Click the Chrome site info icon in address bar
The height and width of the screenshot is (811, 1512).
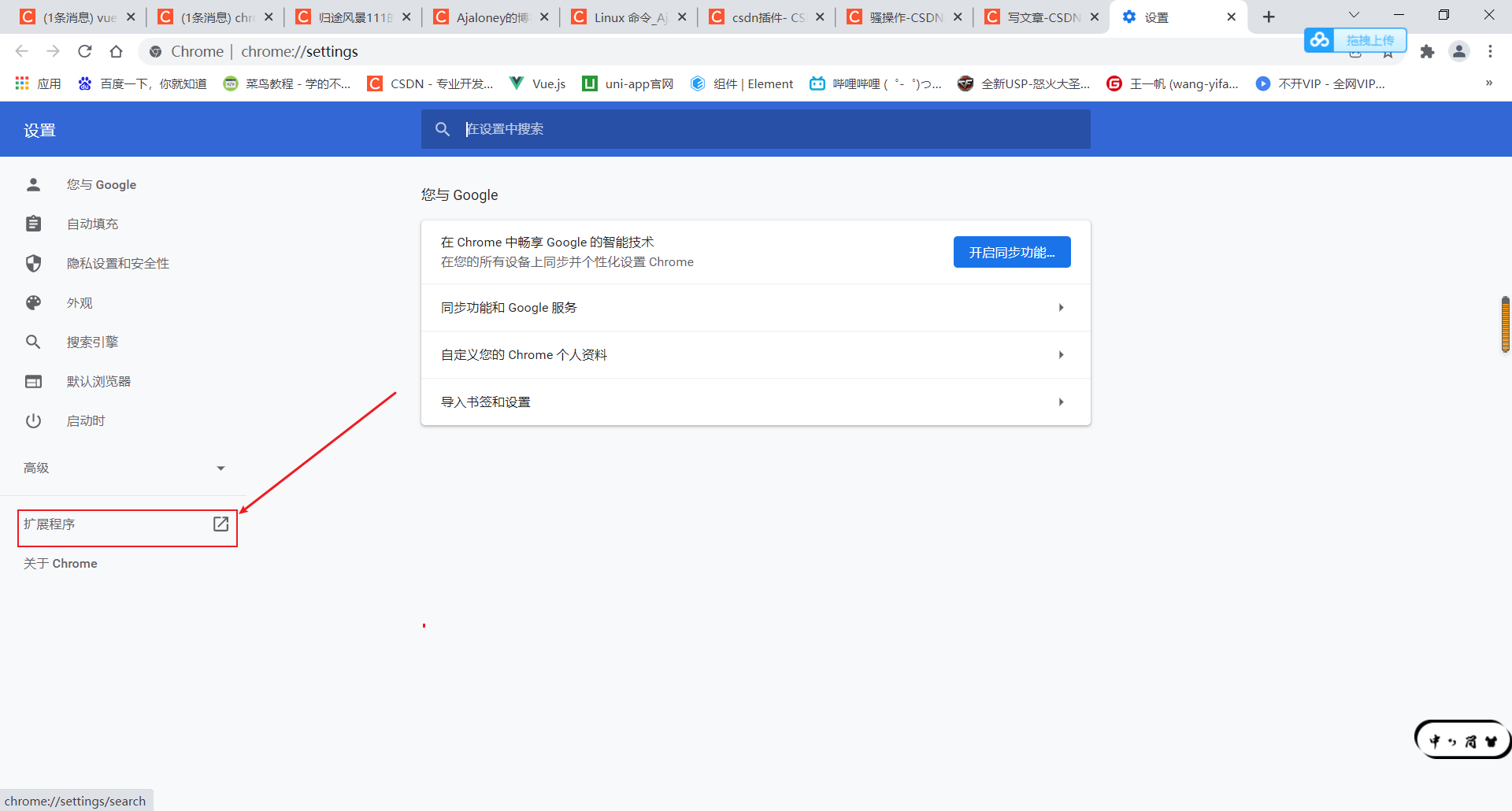tap(156, 51)
